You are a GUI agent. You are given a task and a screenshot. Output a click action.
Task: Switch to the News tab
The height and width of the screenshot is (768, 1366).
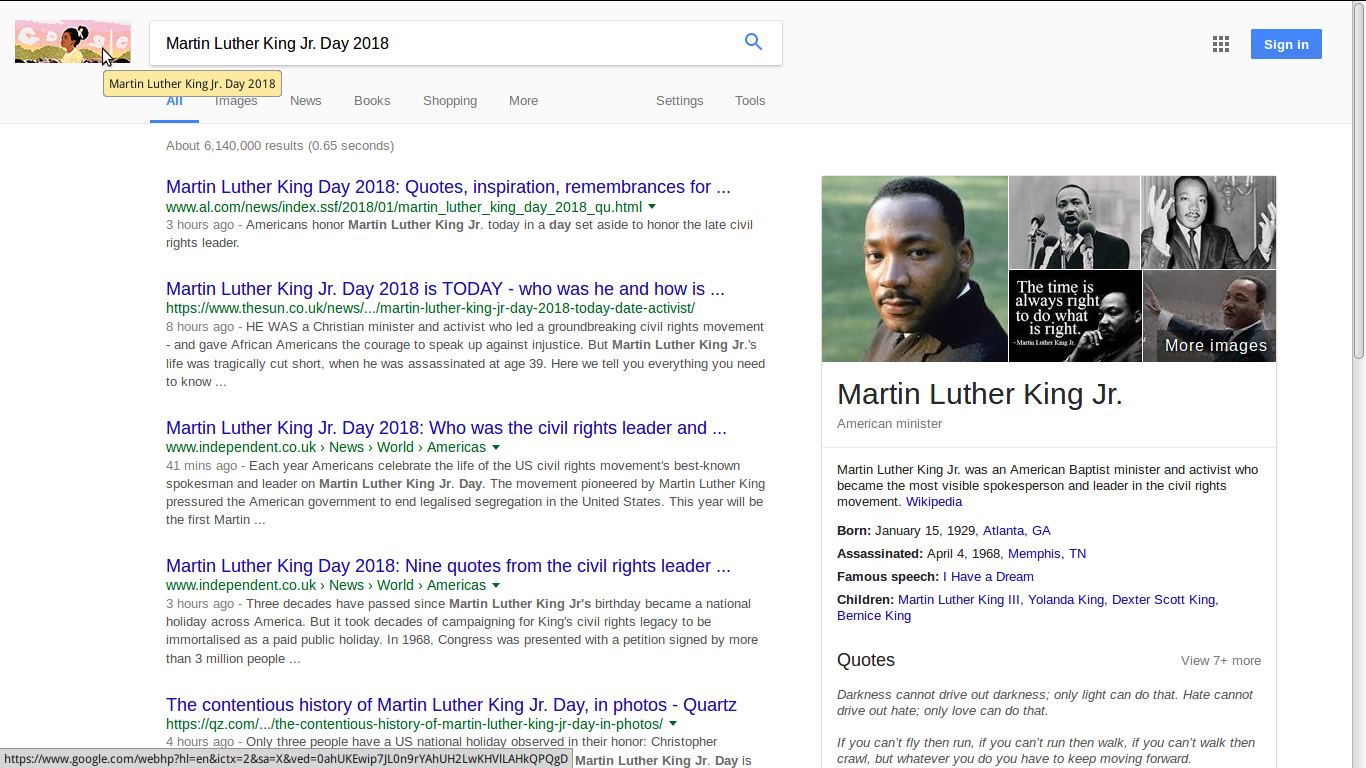click(x=306, y=101)
